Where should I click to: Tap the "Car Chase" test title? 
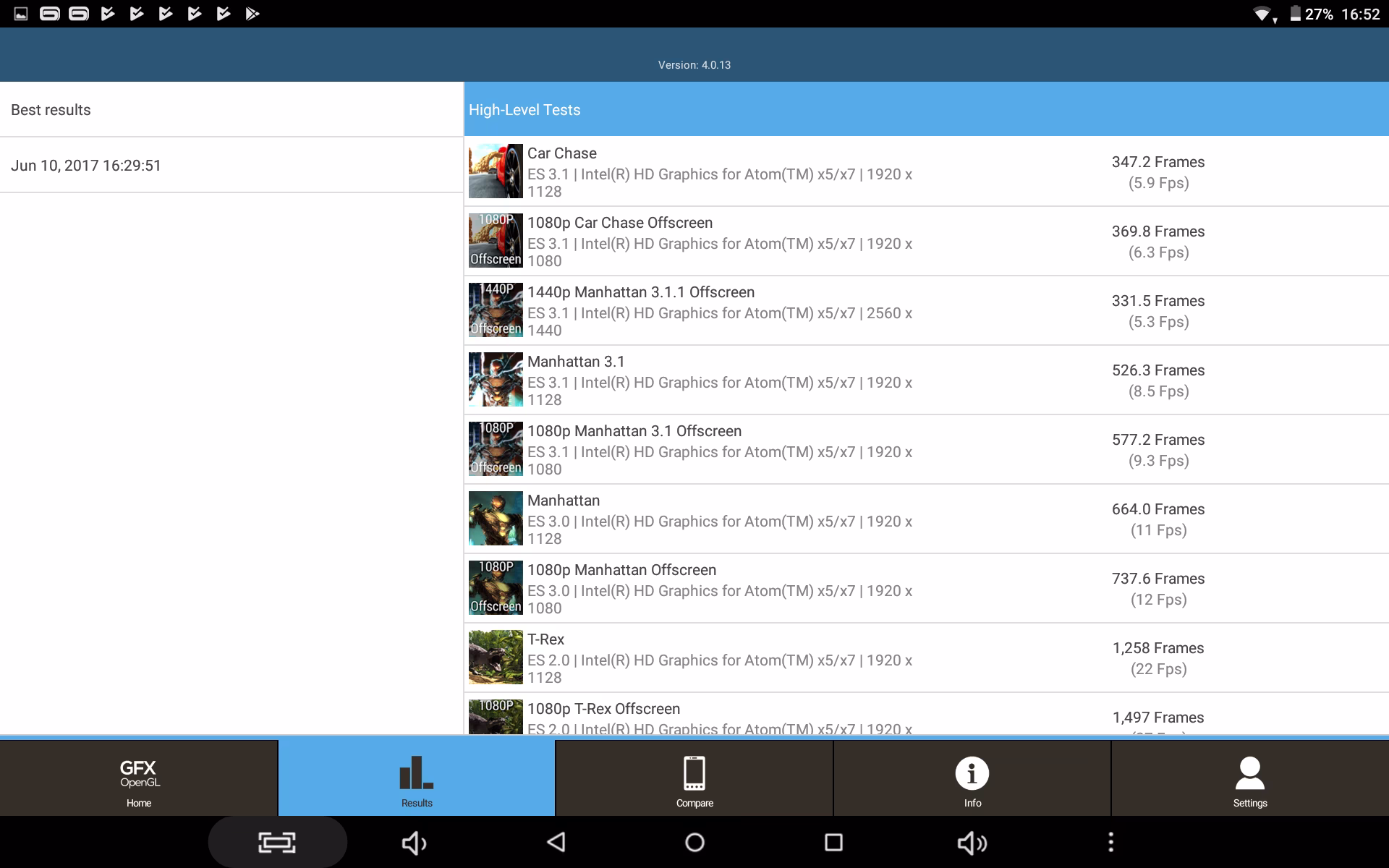point(562,153)
